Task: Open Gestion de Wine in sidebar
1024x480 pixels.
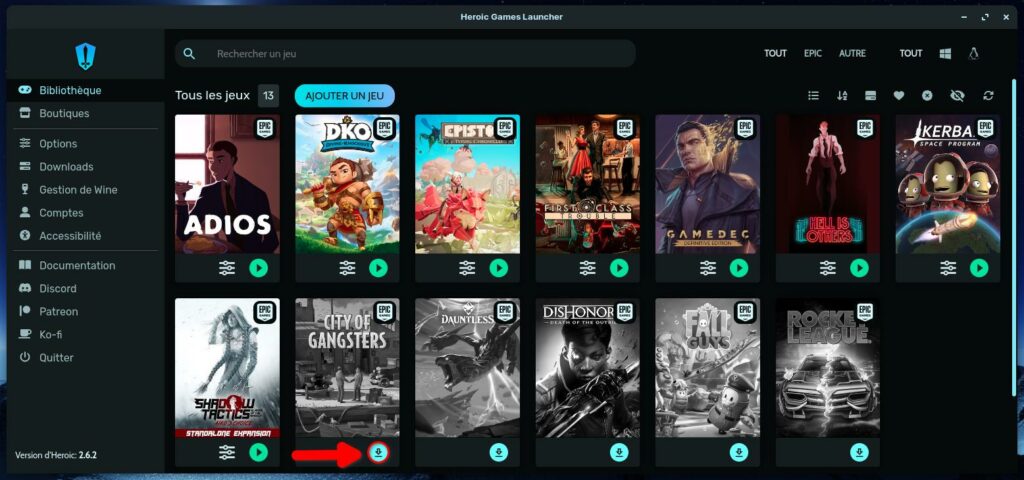Action: [x=85, y=190]
